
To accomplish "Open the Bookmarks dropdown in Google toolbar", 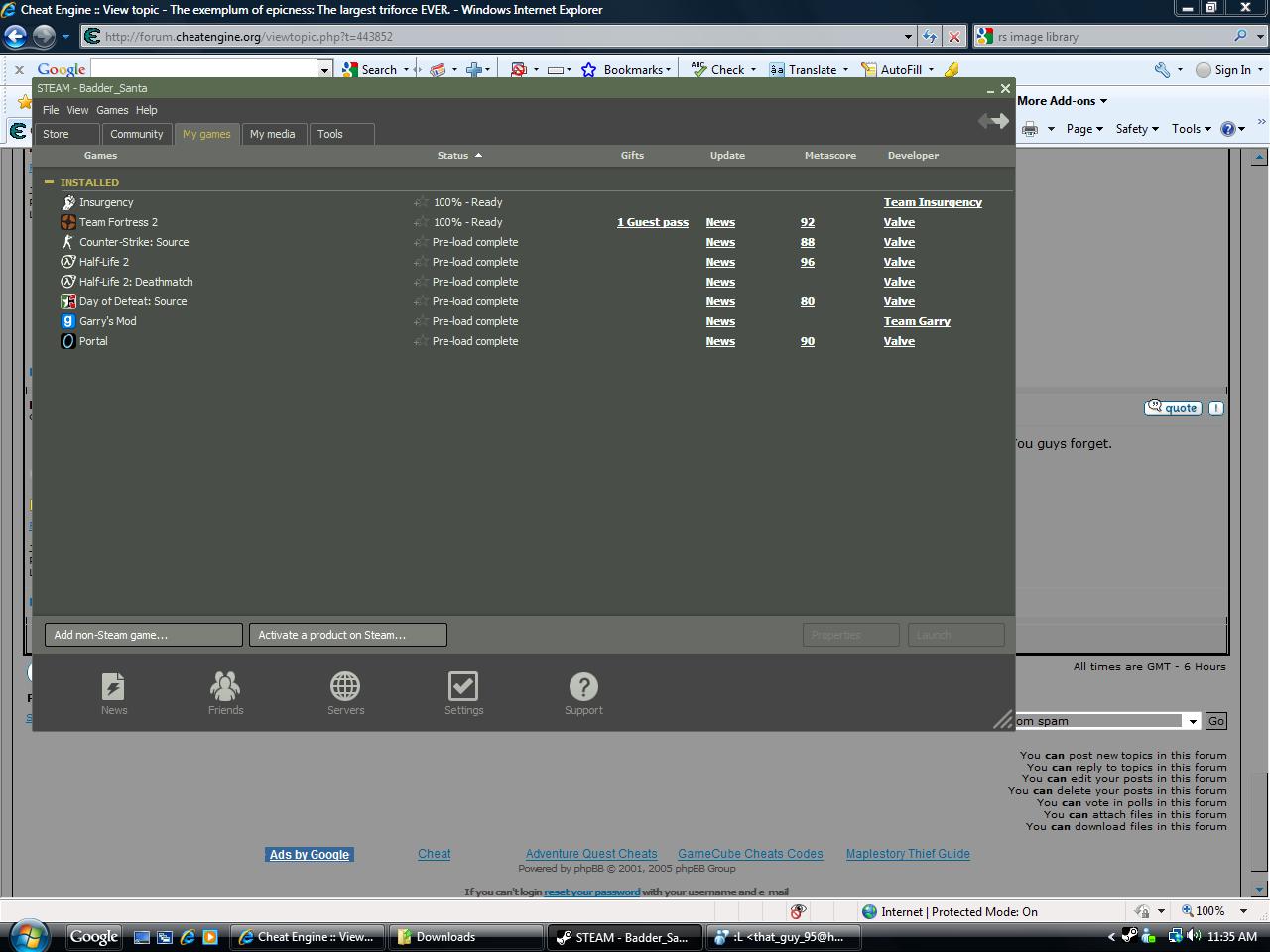I will click(668, 70).
